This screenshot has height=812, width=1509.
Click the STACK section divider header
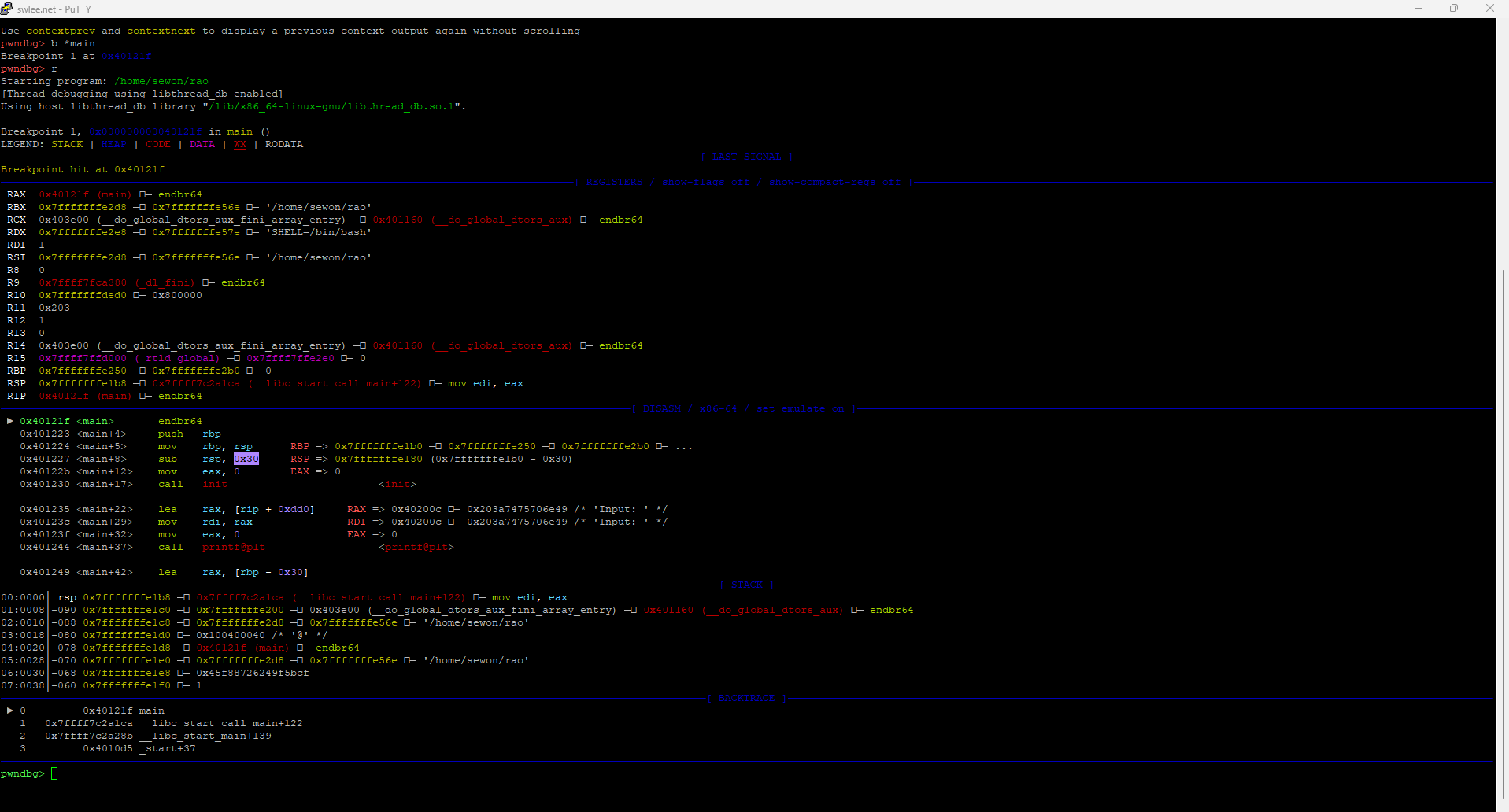pos(746,585)
